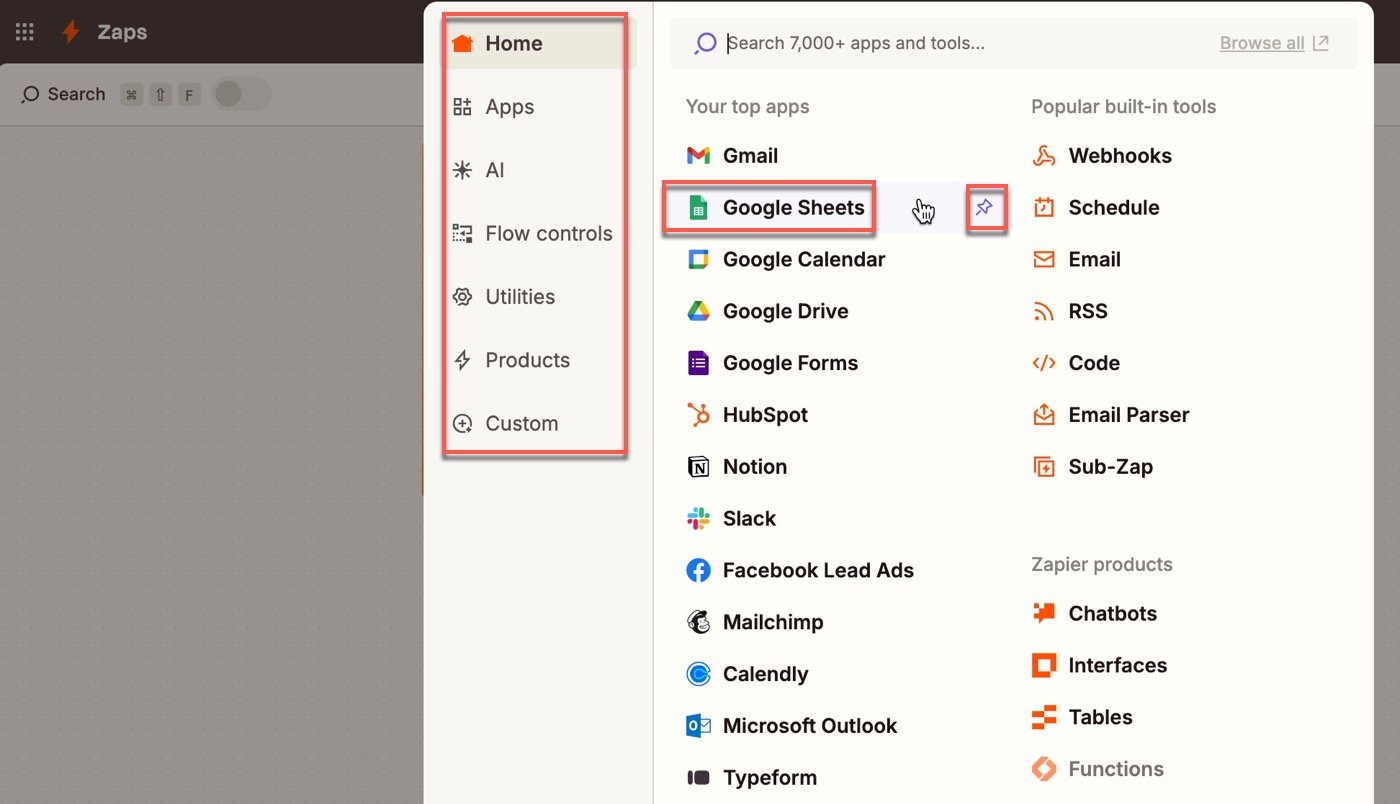Select Email built-in tool
Image resolution: width=1400 pixels, height=804 pixels.
point(1075,259)
